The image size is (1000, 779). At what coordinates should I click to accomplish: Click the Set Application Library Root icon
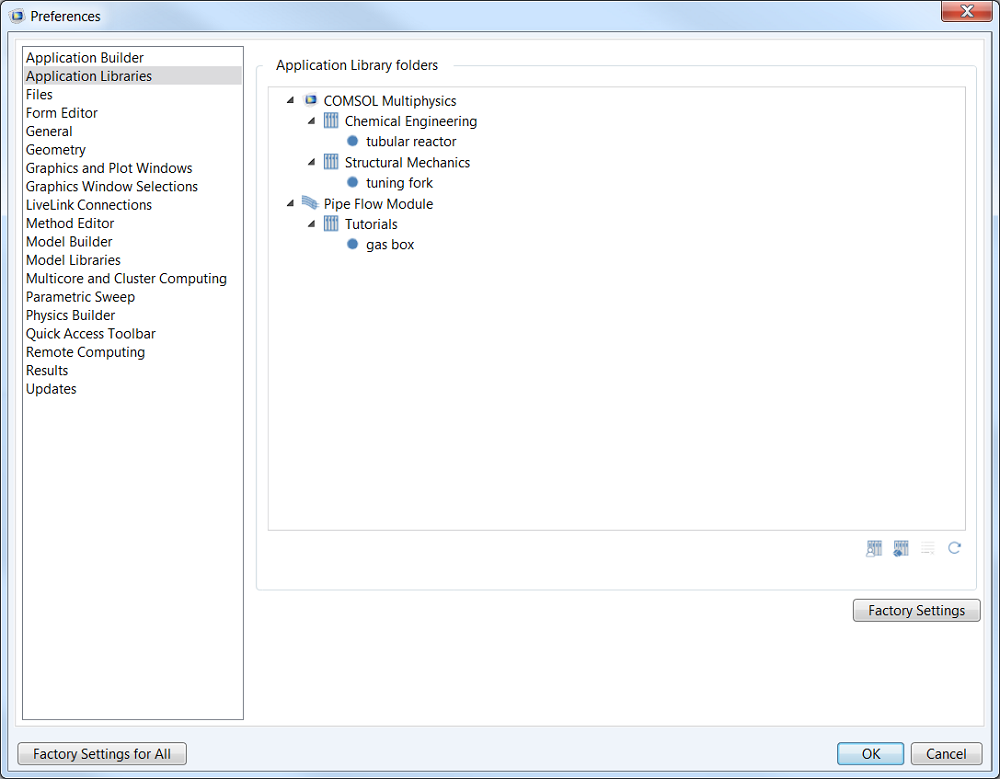pos(901,548)
